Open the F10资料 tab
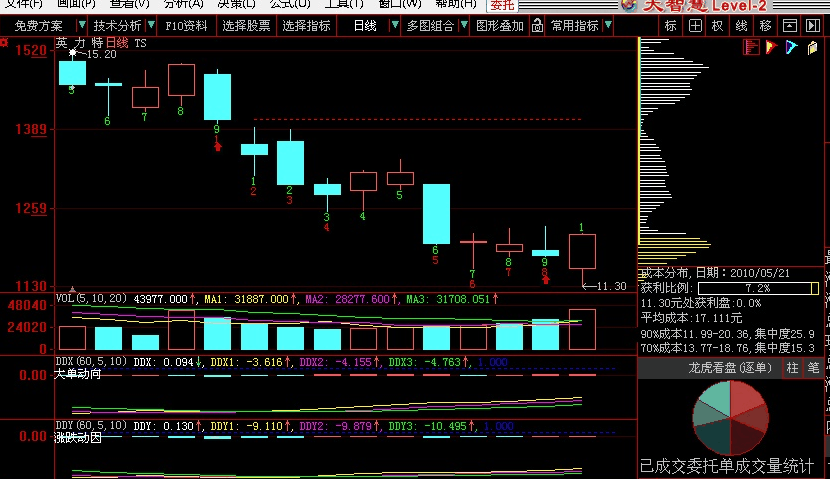This screenshot has height=479, width=830. click(187, 25)
